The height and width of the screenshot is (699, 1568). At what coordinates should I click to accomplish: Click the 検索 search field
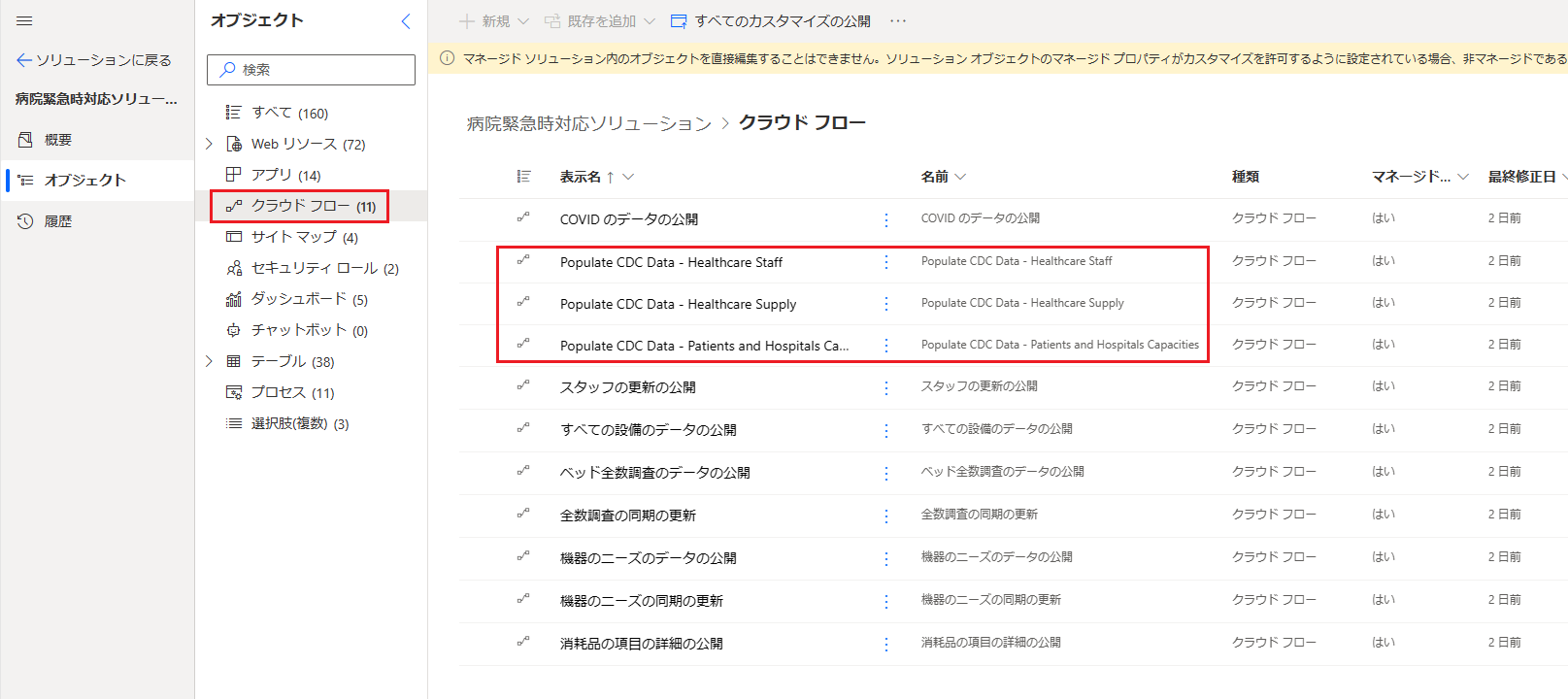click(311, 70)
